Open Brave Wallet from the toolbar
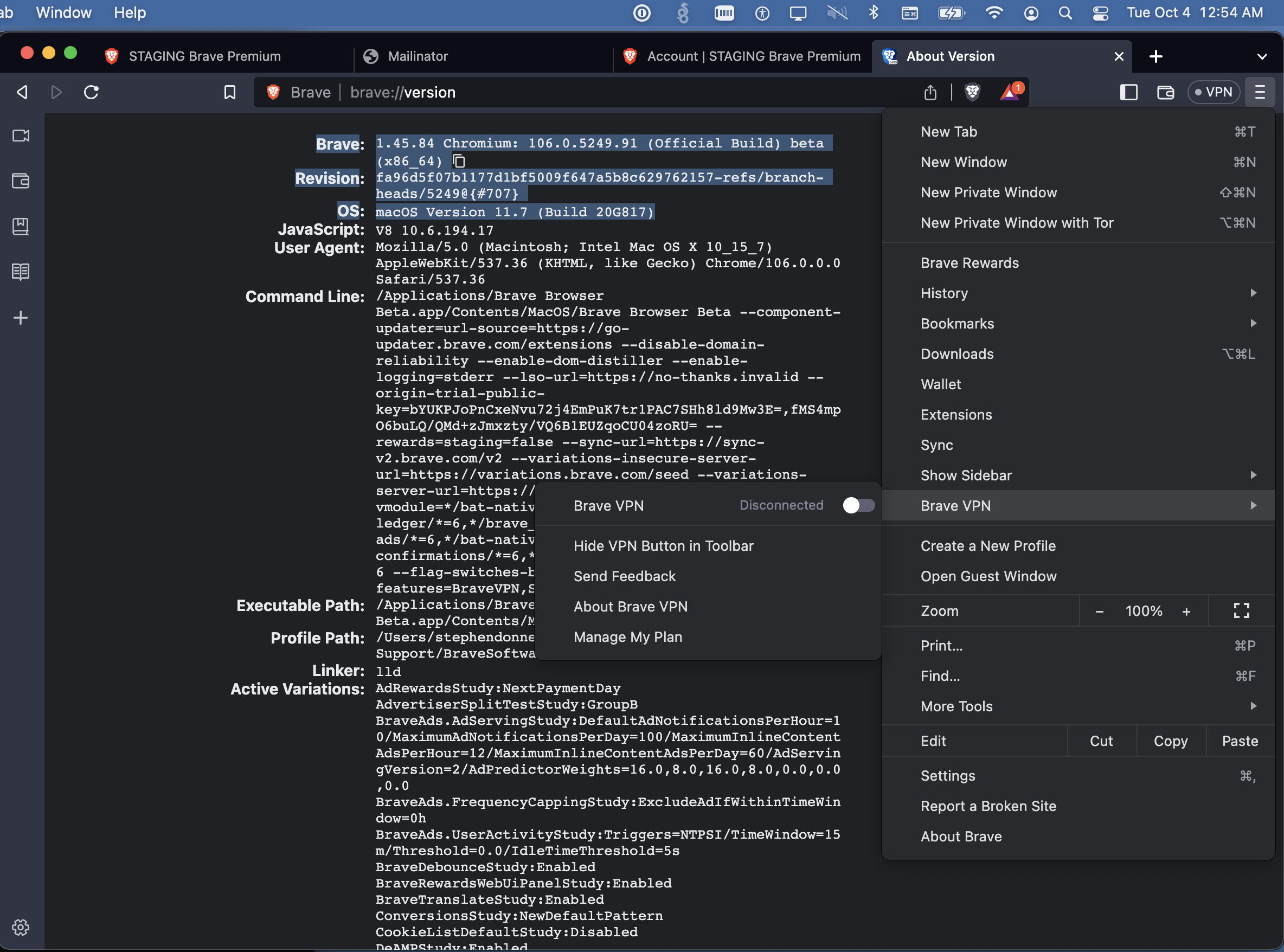Viewport: 1284px width, 952px height. 1165,92
